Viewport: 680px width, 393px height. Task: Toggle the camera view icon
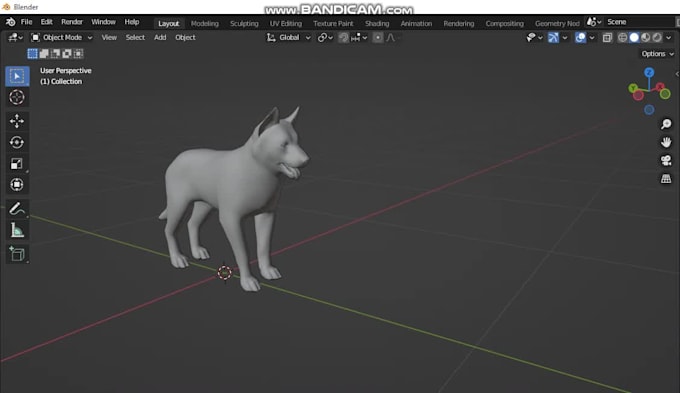tap(666, 160)
